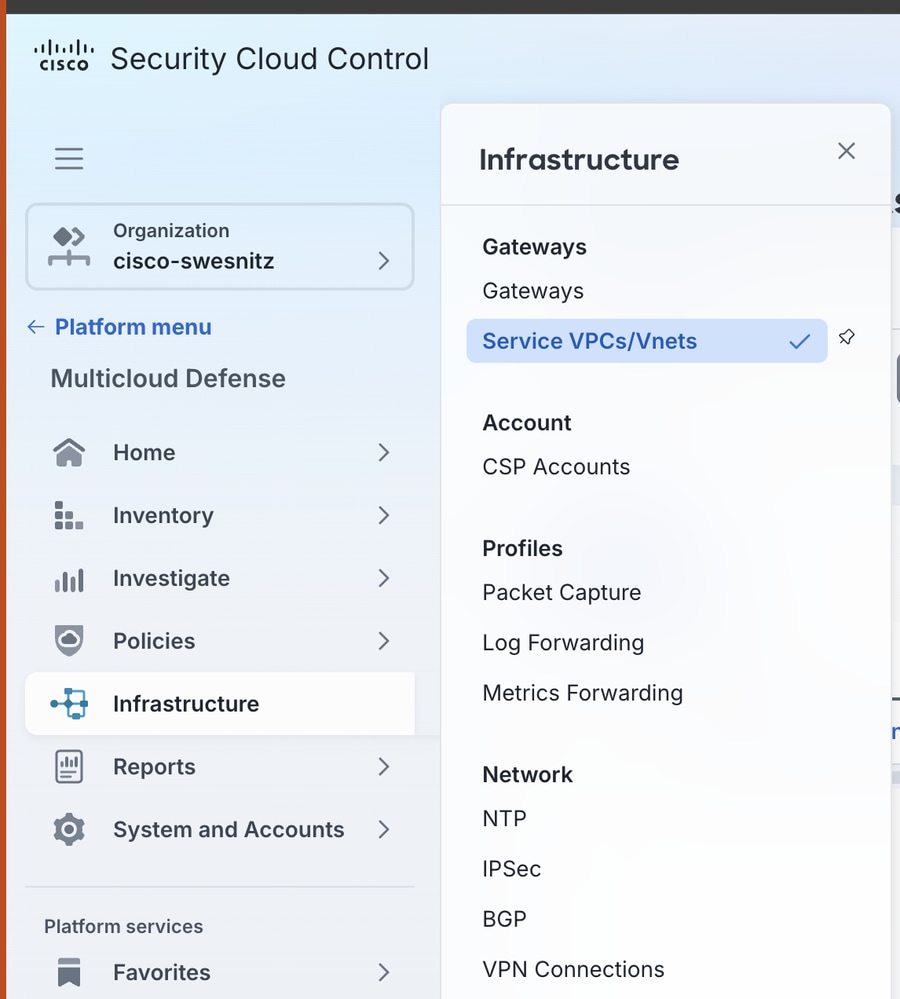Open the Favorites menu item
Screen dimensions: 900x999
(220, 972)
